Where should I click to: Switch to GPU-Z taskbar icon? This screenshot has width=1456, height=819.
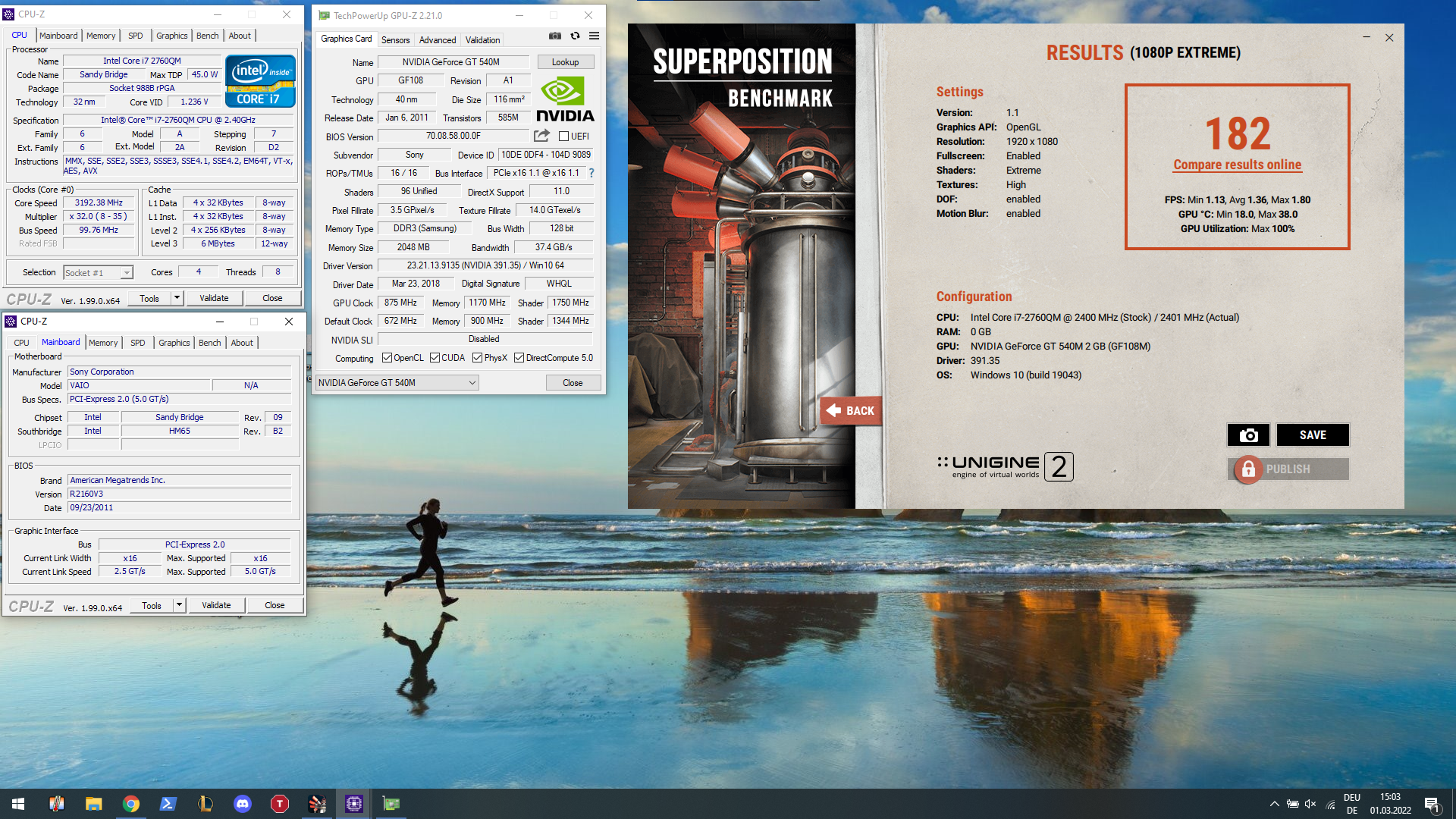[391, 804]
